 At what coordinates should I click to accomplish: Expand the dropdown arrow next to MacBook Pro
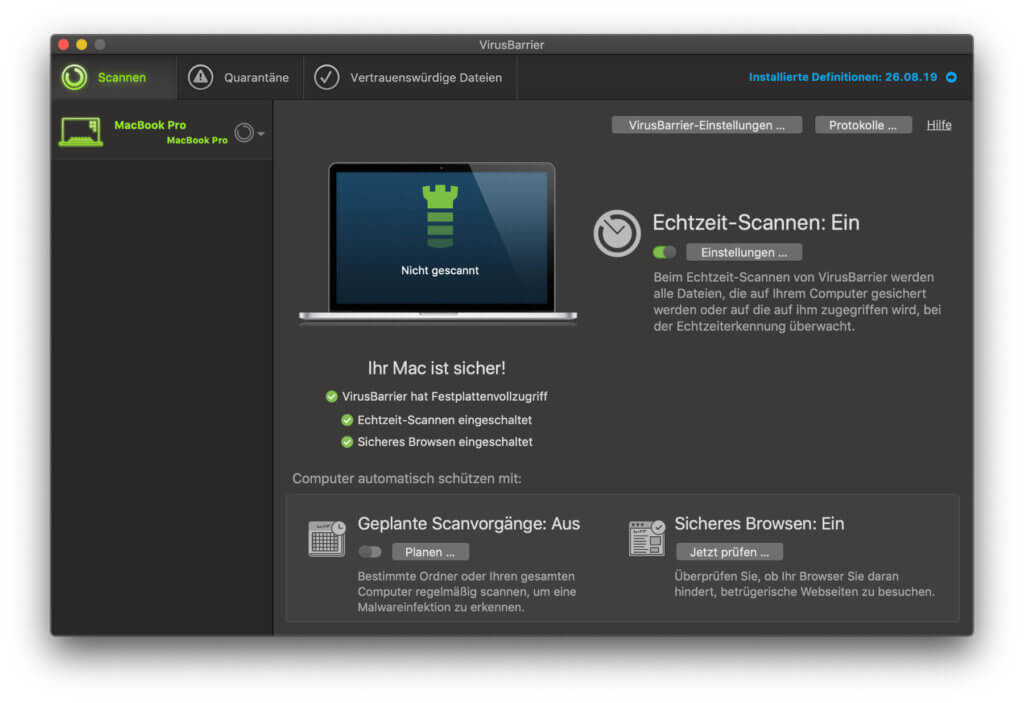261,133
